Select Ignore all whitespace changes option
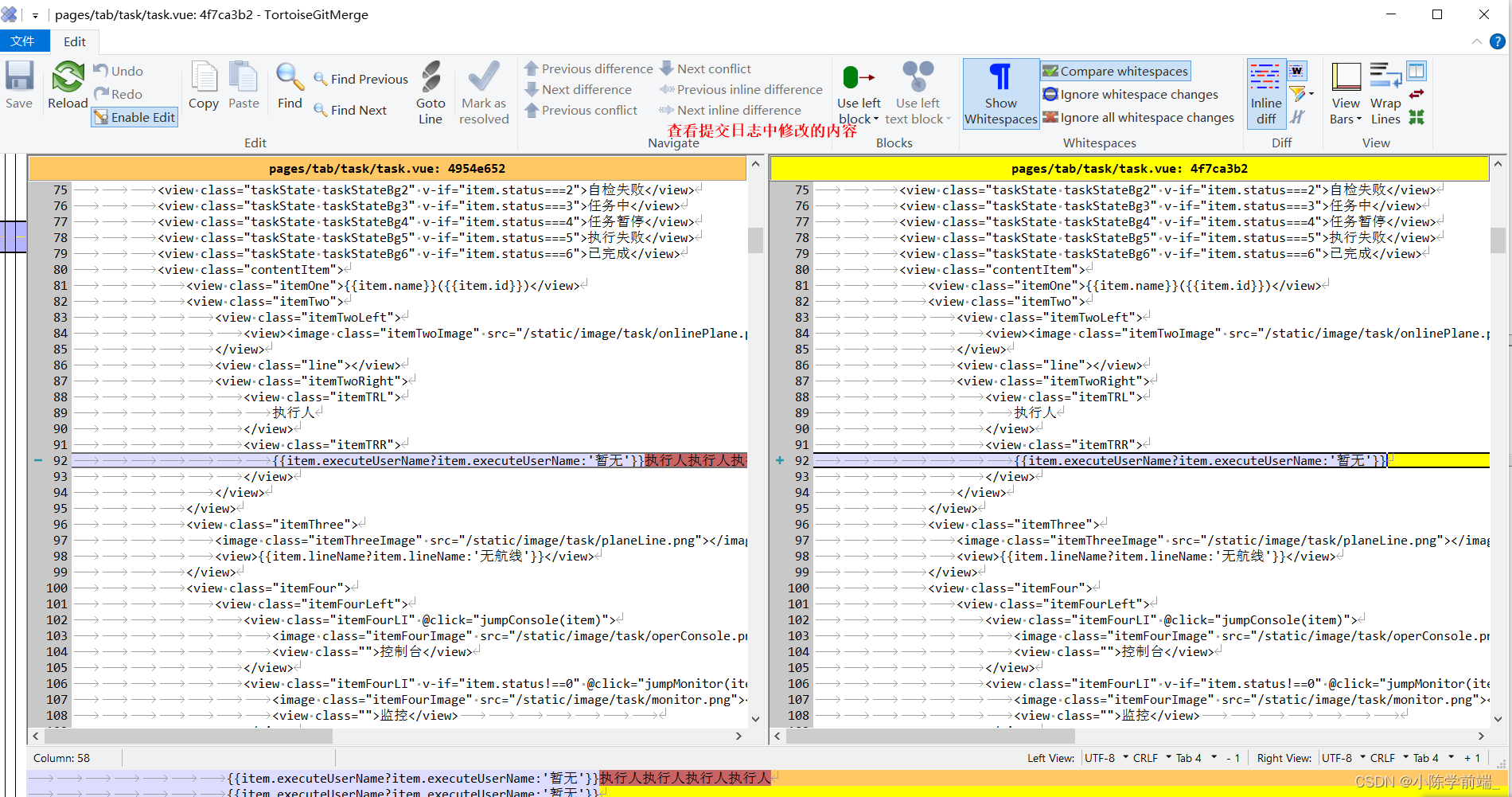 coord(1139,117)
